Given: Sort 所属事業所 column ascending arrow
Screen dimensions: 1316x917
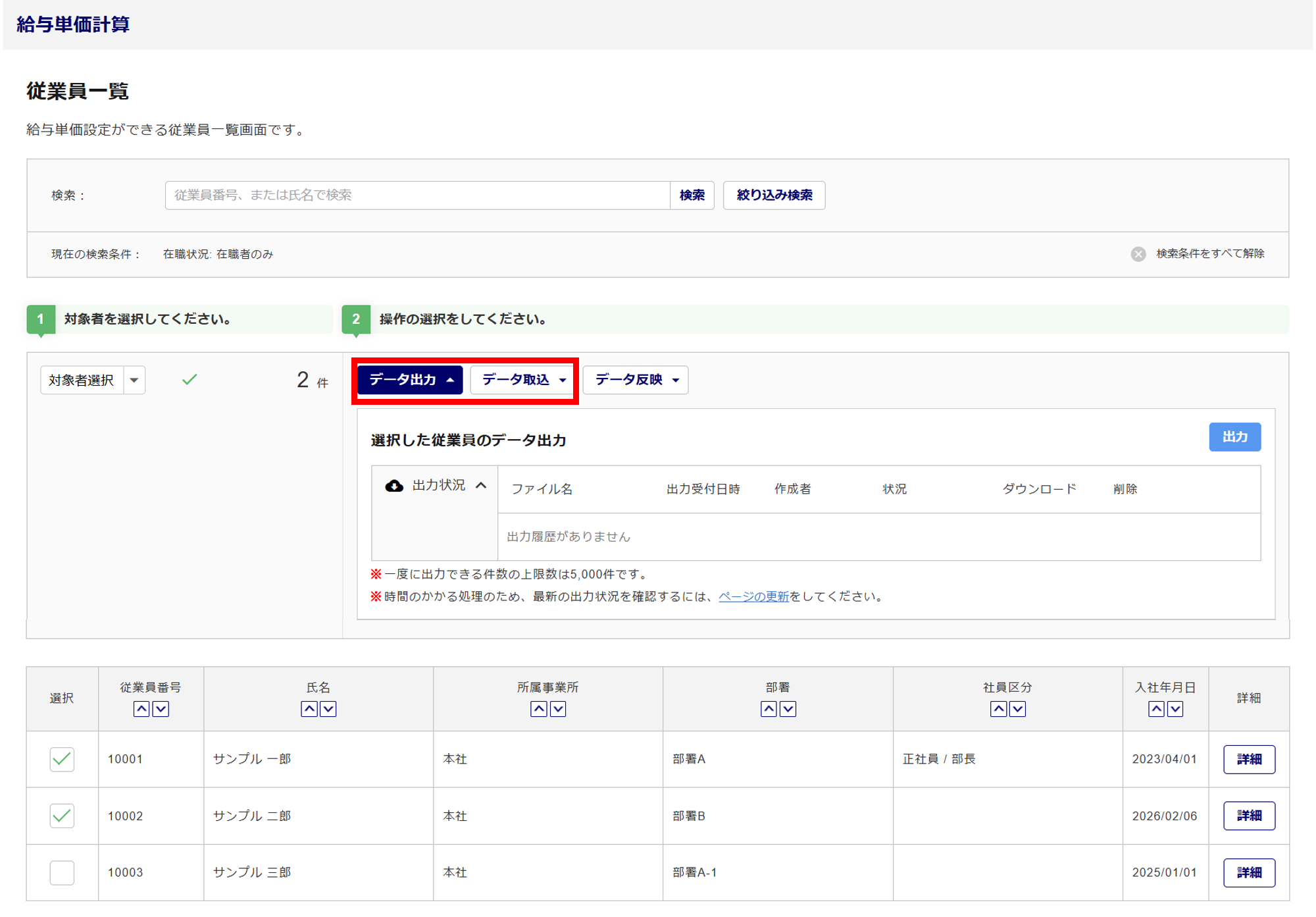Looking at the screenshot, I should 538,708.
